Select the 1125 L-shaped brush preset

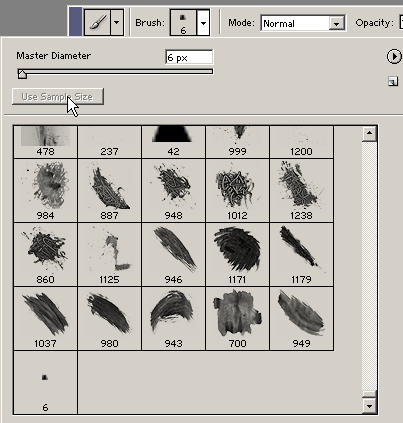109,254
